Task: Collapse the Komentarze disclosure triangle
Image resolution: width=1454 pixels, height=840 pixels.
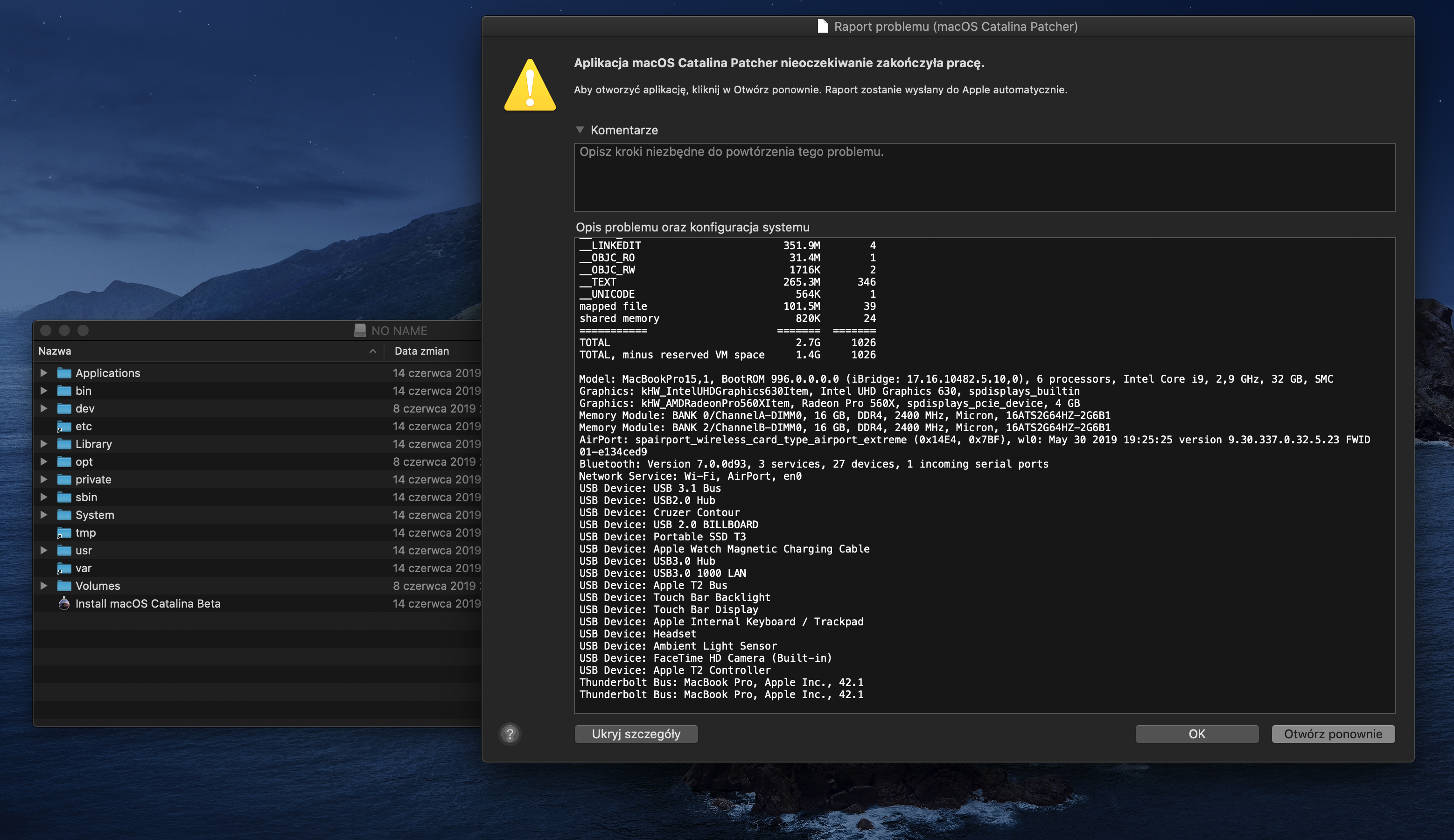Action: pyautogui.click(x=580, y=130)
